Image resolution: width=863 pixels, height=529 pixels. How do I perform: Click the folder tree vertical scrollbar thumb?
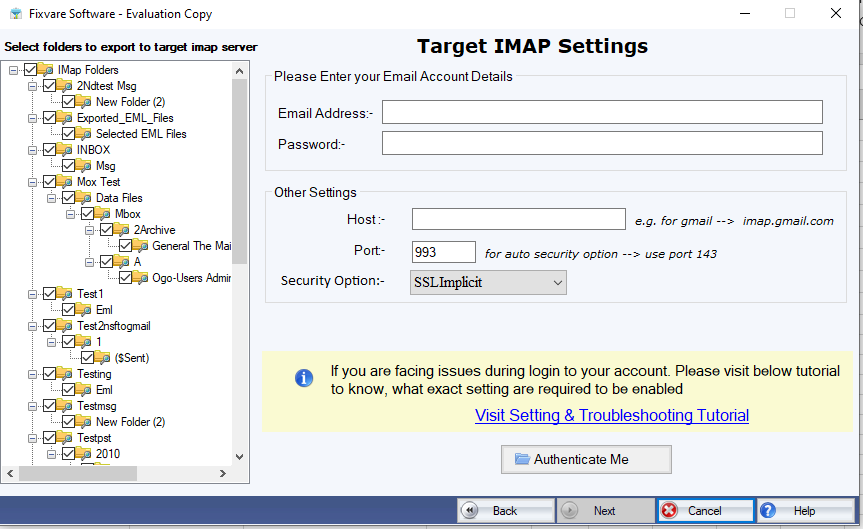point(239,171)
